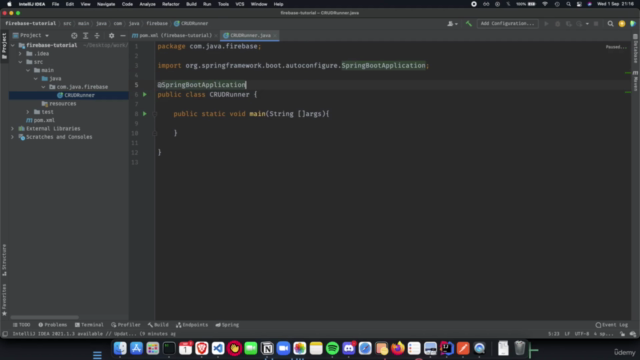This screenshot has width=640, height=360.
Task: Click the 5:23 cursor position in status bar
Action: pos(553,334)
